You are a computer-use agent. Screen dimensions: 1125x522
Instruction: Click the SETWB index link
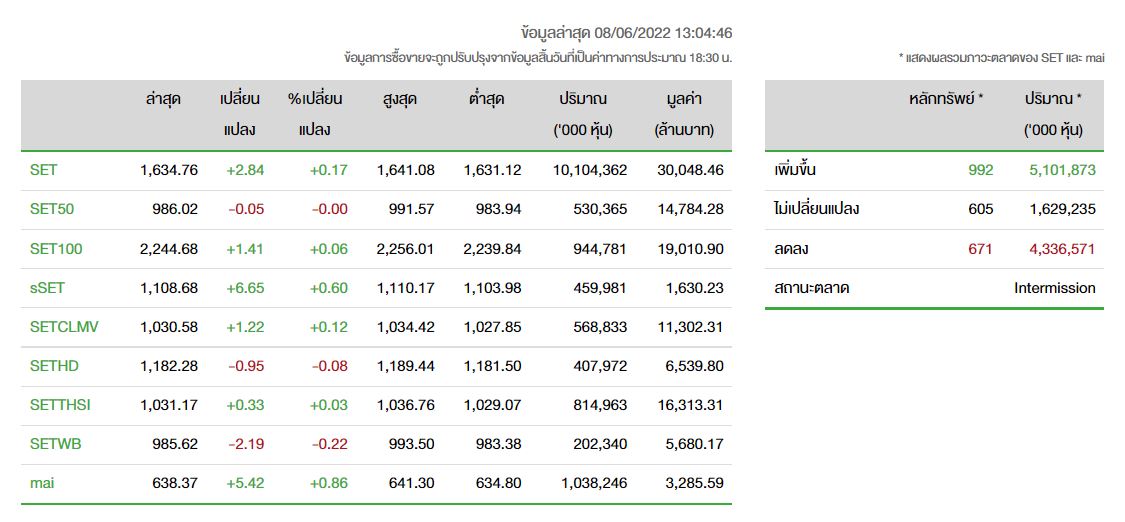click(x=55, y=444)
